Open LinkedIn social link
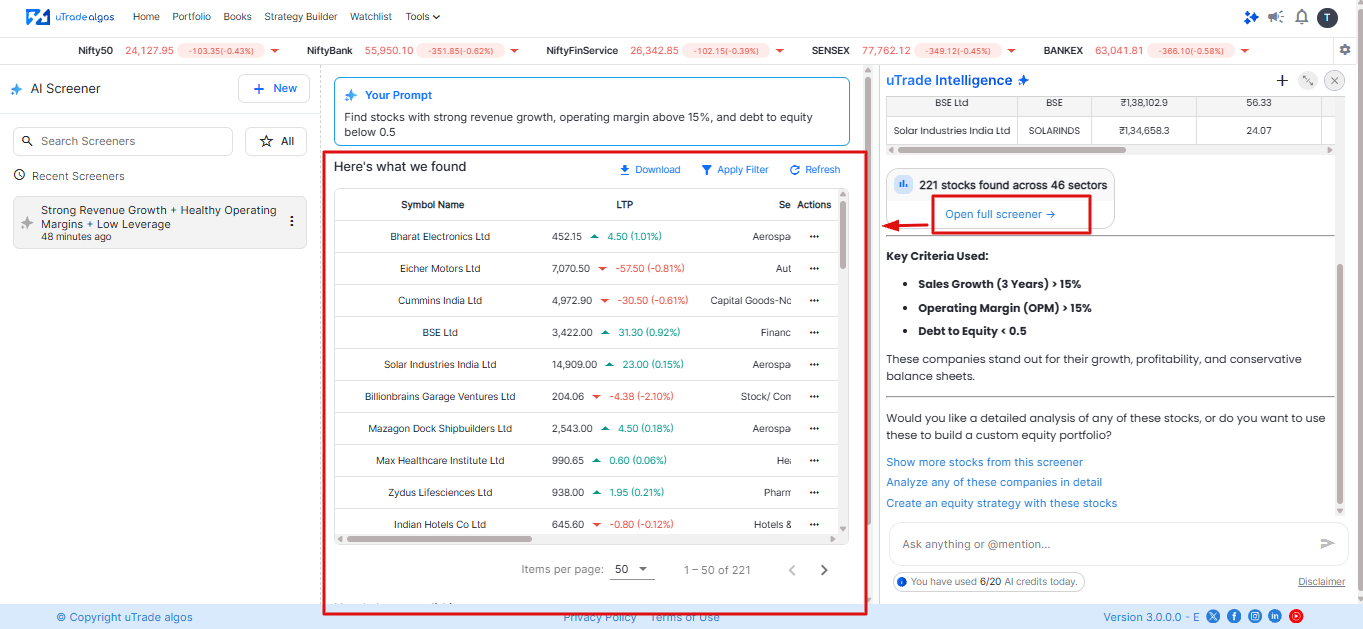This screenshot has height=629, width=1363. pos(1275,617)
